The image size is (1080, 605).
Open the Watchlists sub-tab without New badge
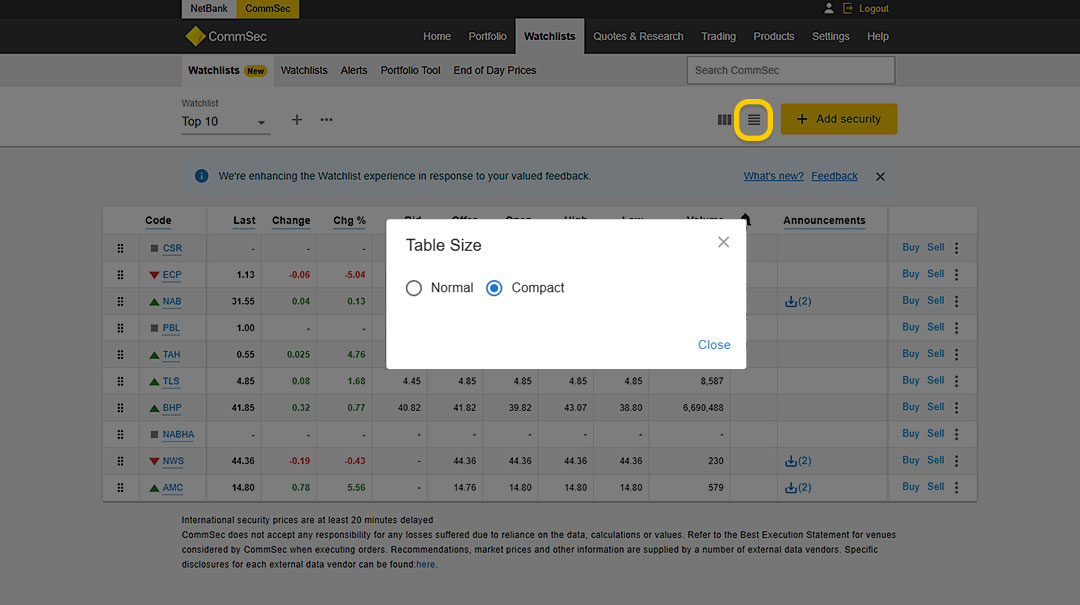point(304,70)
